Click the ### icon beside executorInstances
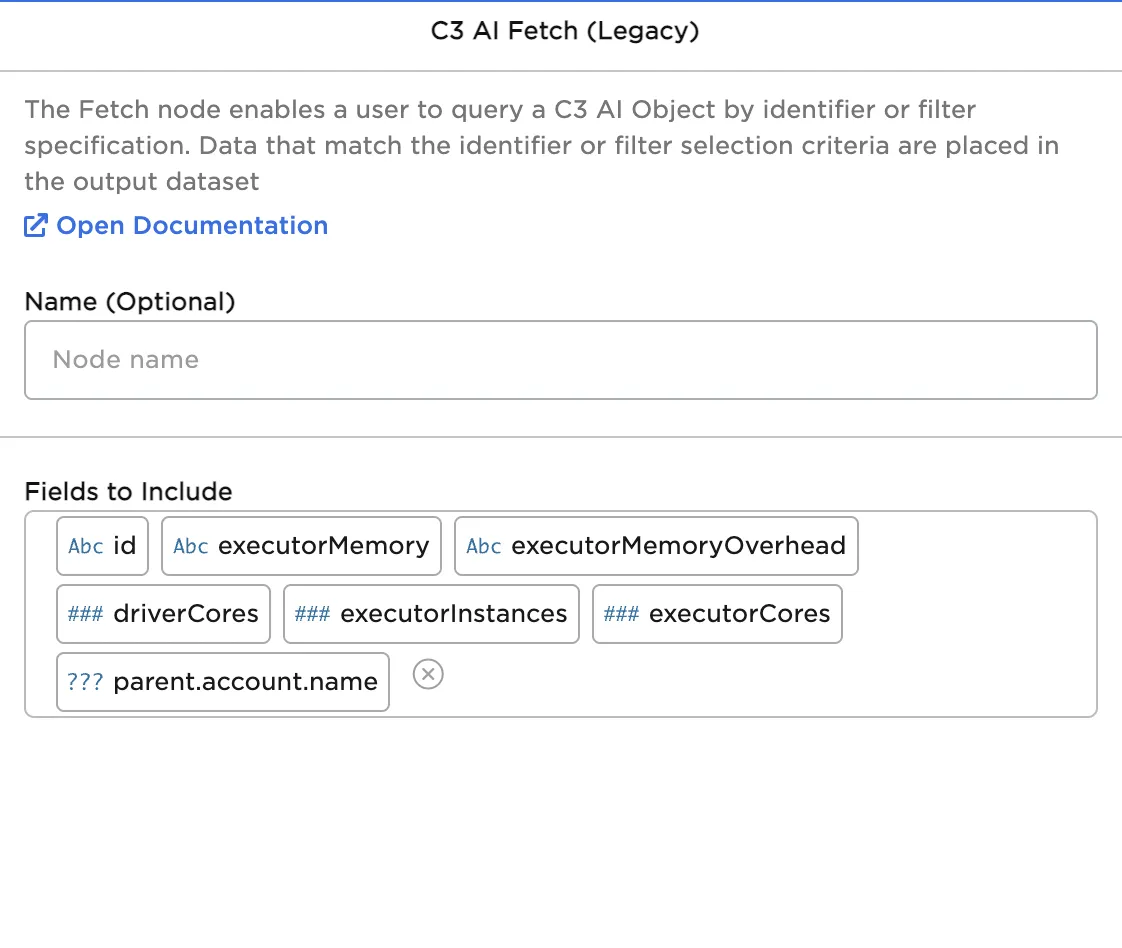Viewport: 1122px width, 948px height. 312,614
